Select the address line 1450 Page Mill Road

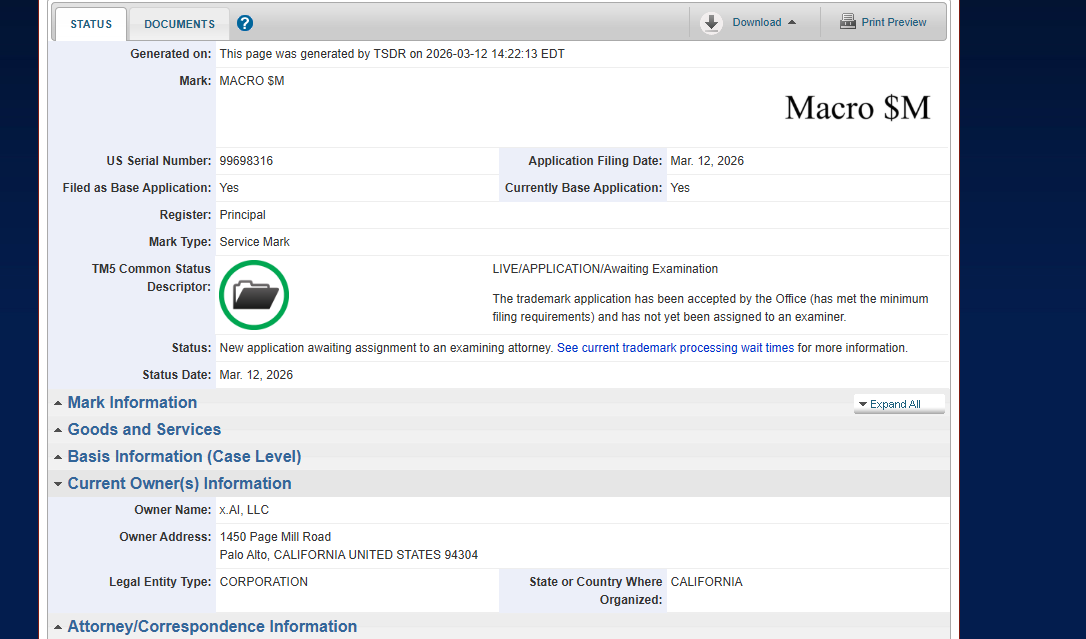tap(275, 537)
